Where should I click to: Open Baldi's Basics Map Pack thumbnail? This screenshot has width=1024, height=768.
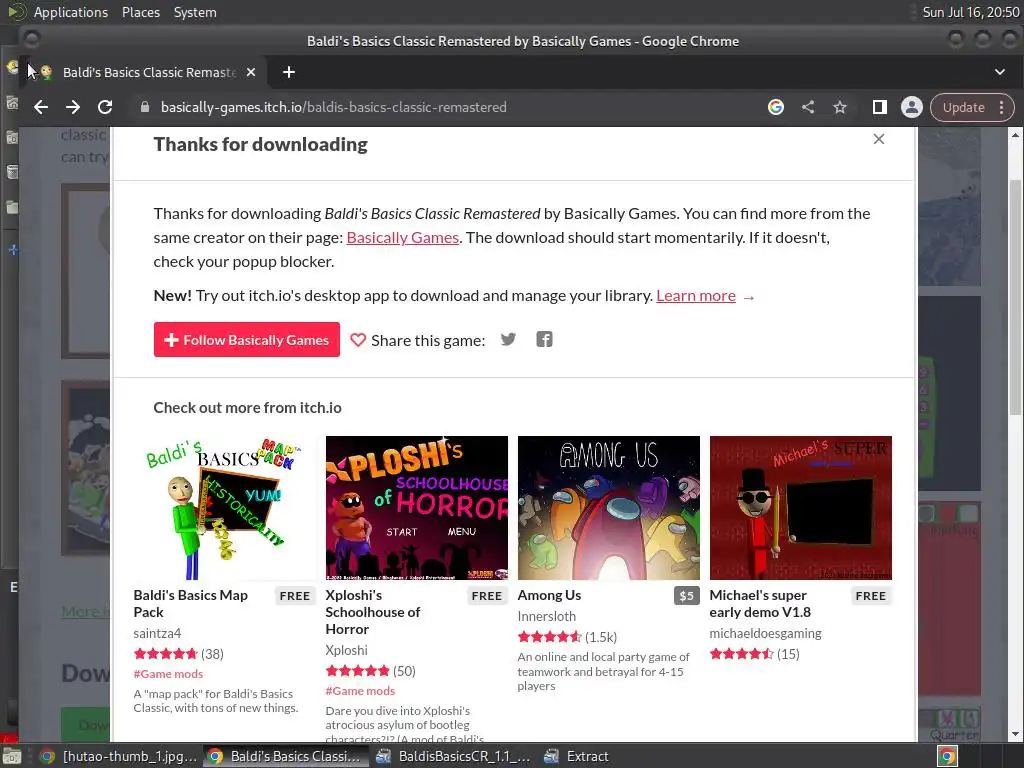224,507
